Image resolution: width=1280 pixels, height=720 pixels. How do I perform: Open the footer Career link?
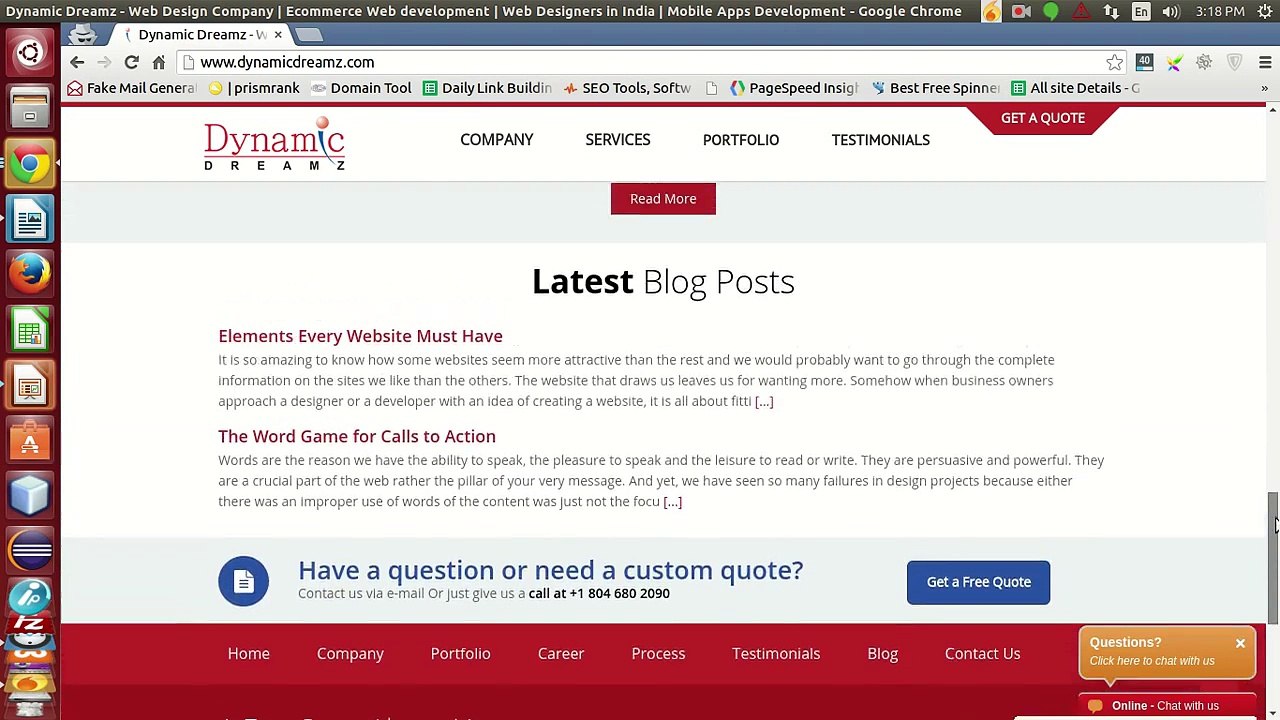(561, 654)
